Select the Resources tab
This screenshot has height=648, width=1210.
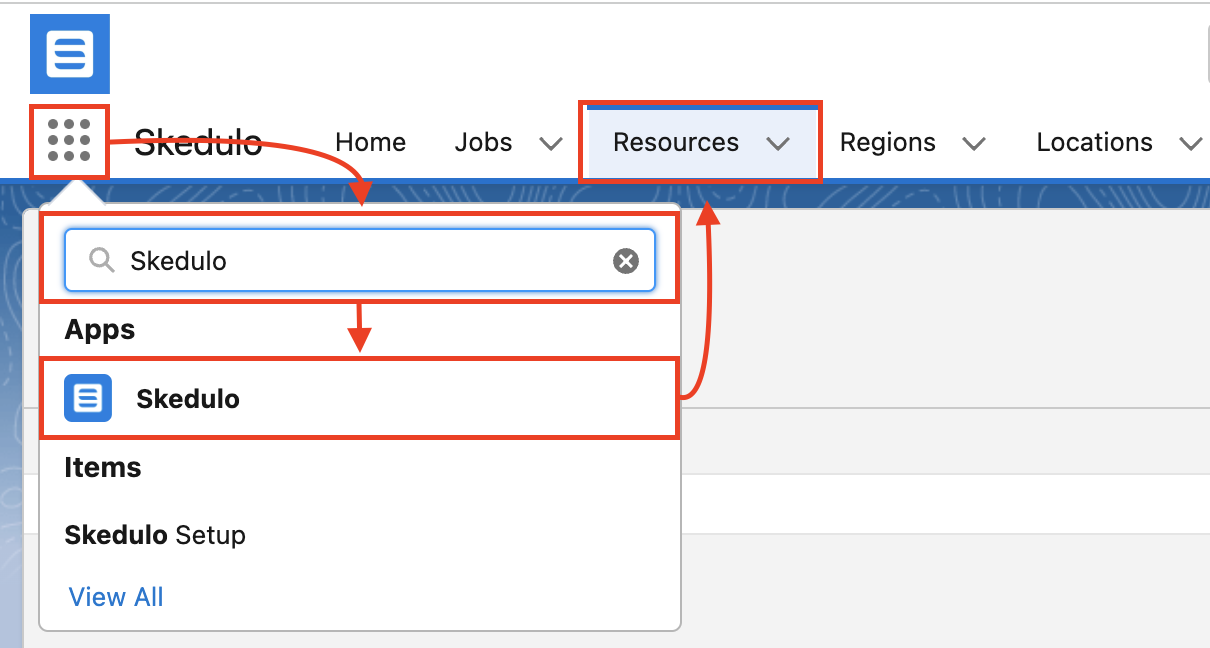[676, 143]
